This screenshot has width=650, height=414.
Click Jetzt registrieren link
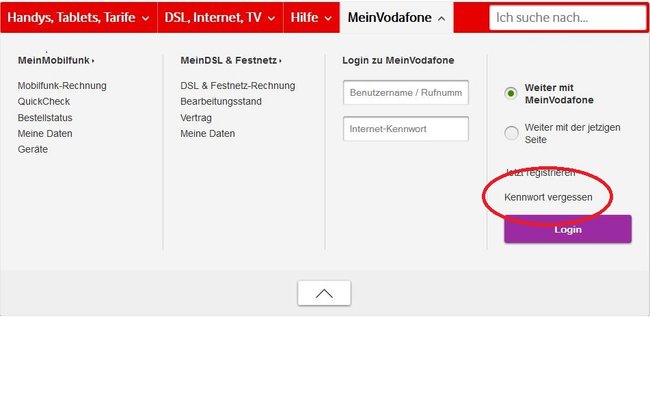540,173
